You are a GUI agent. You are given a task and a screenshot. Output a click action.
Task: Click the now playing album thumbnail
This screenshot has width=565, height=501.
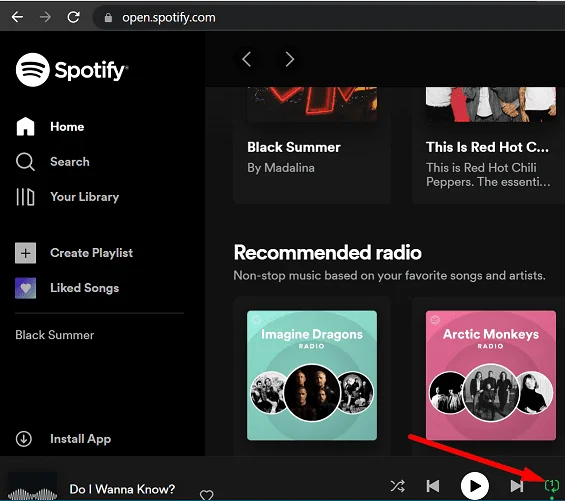(32, 486)
